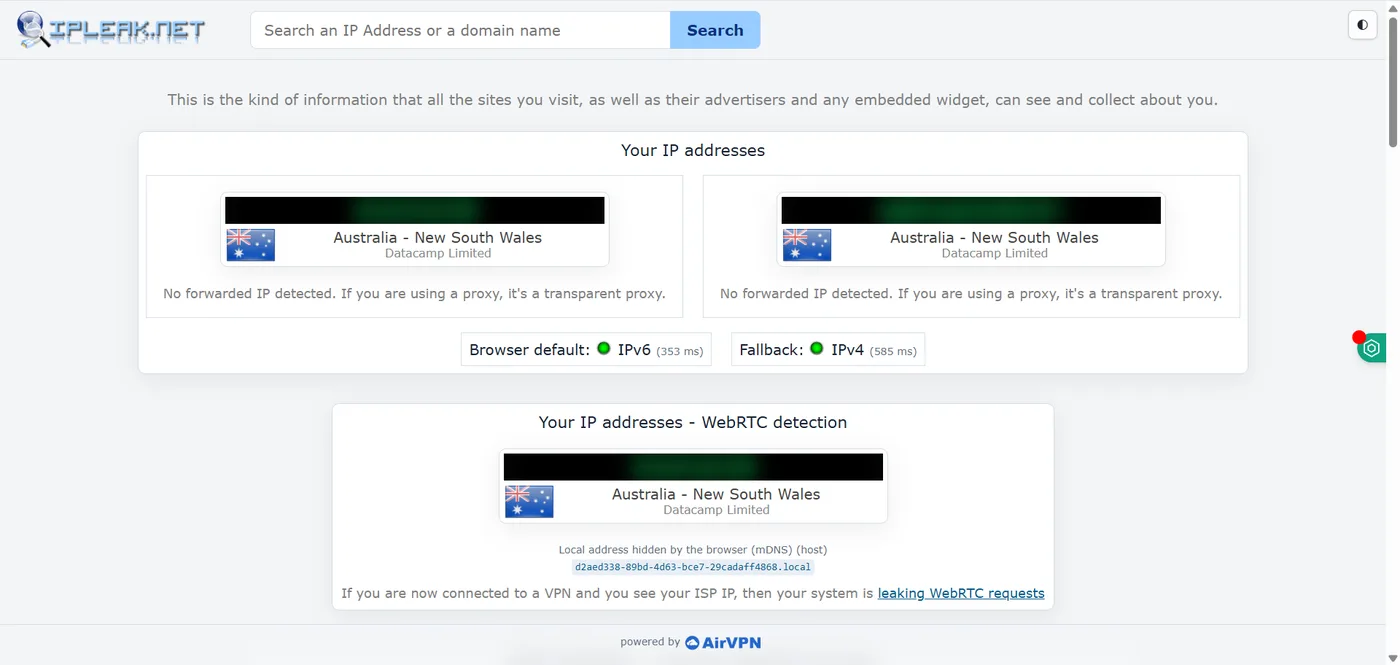Click 'Local address hidden by the browser' text

pos(693,550)
